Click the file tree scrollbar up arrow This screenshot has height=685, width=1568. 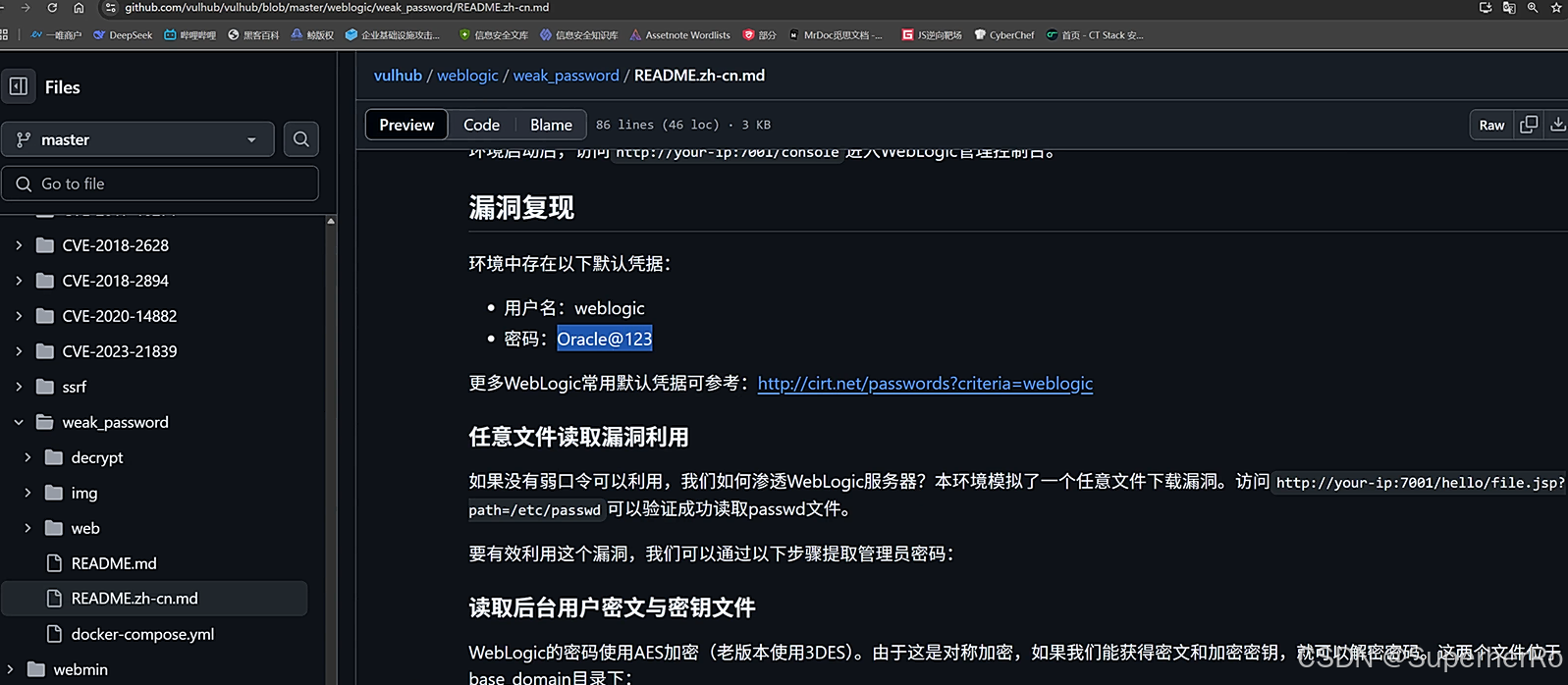[331, 221]
